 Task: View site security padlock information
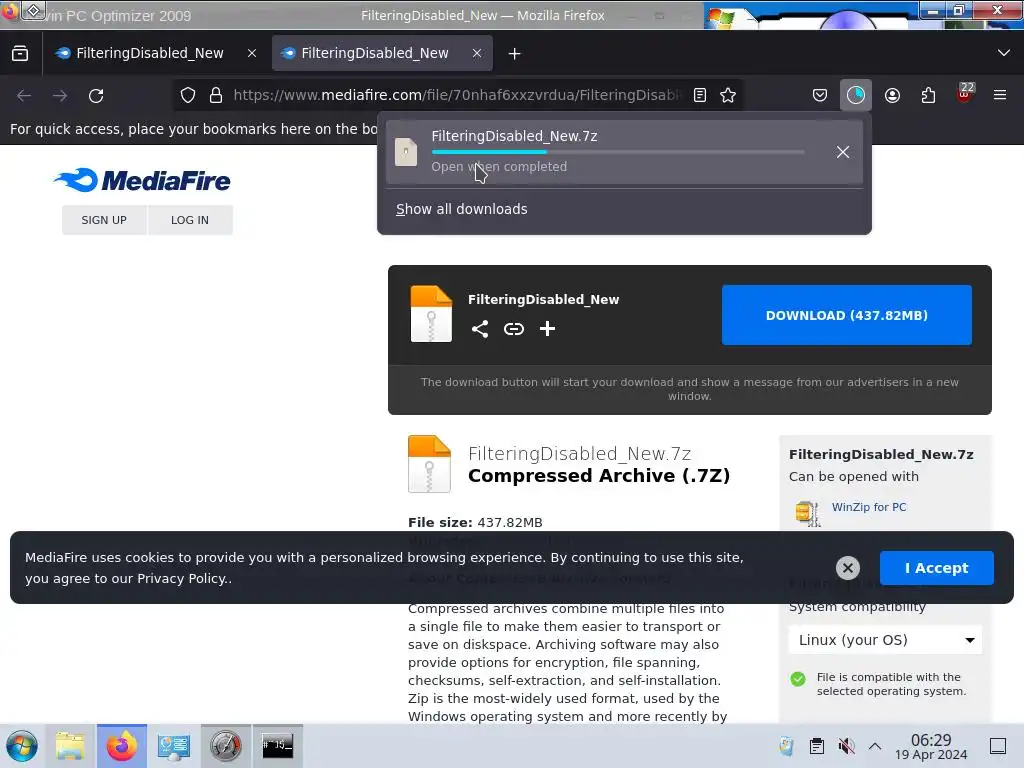point(216,95)
